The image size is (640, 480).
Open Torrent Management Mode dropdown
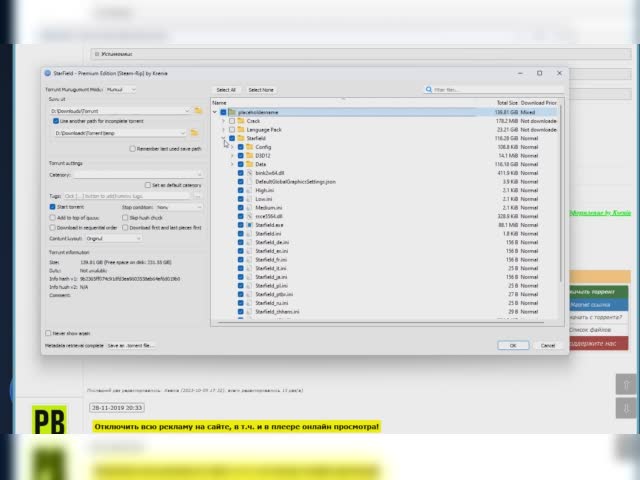click(121, 89)
